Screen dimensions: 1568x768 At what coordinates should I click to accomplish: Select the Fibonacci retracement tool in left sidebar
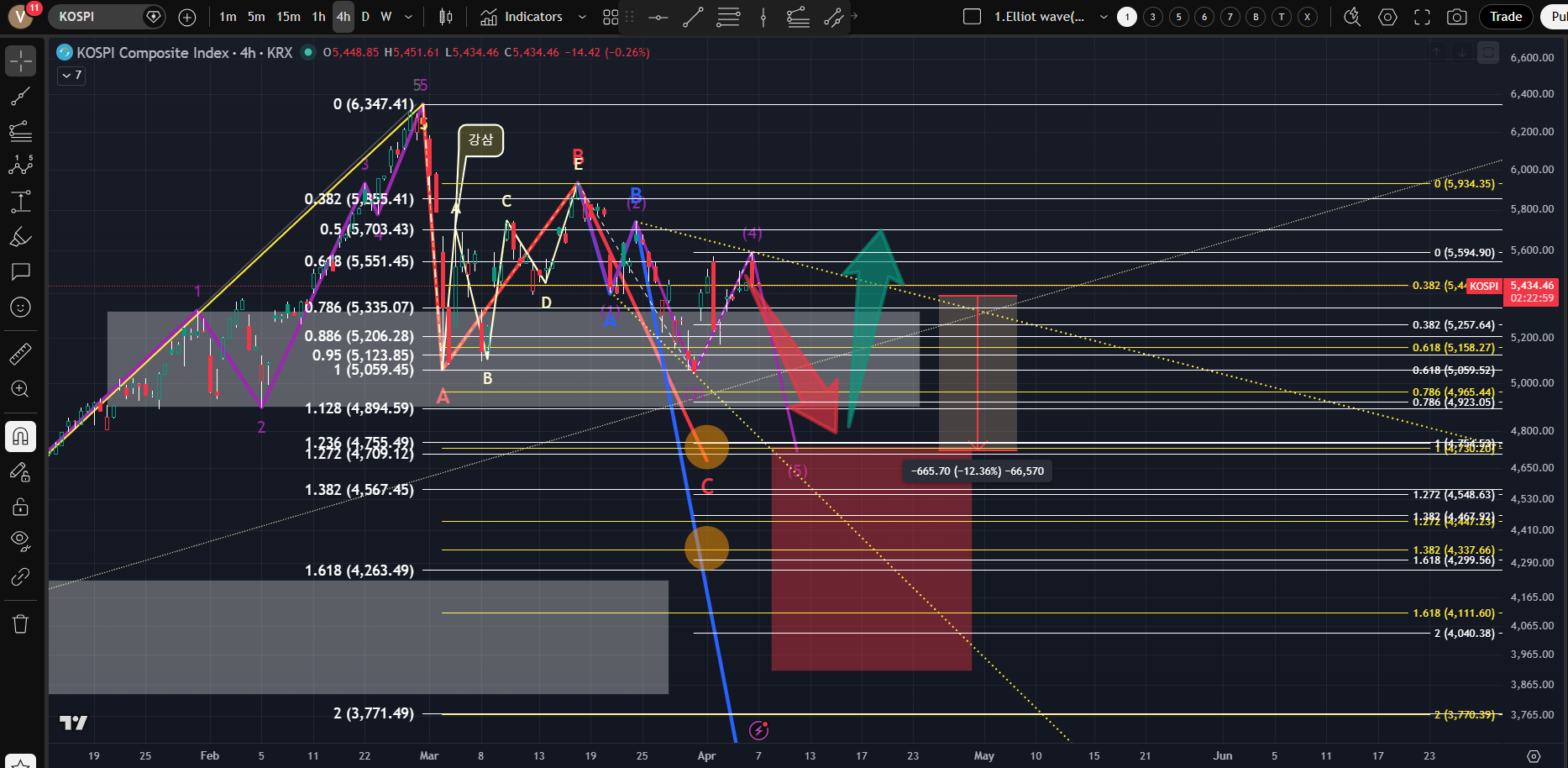[x=20, y=130]
